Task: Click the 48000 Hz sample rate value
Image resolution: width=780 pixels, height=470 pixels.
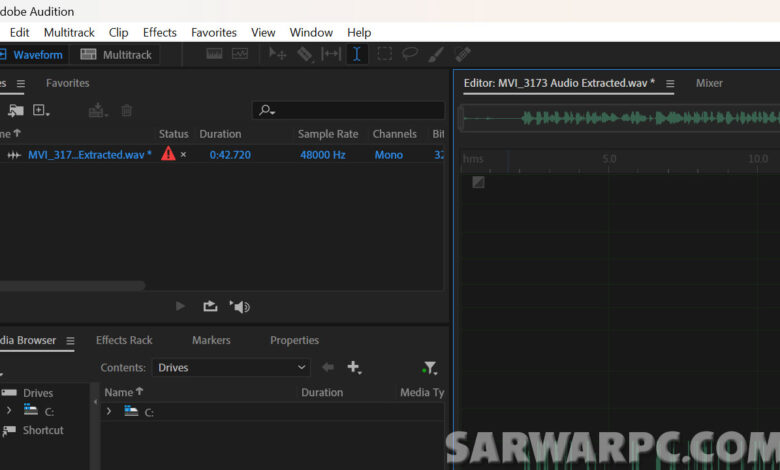Action: click(322, 155)
